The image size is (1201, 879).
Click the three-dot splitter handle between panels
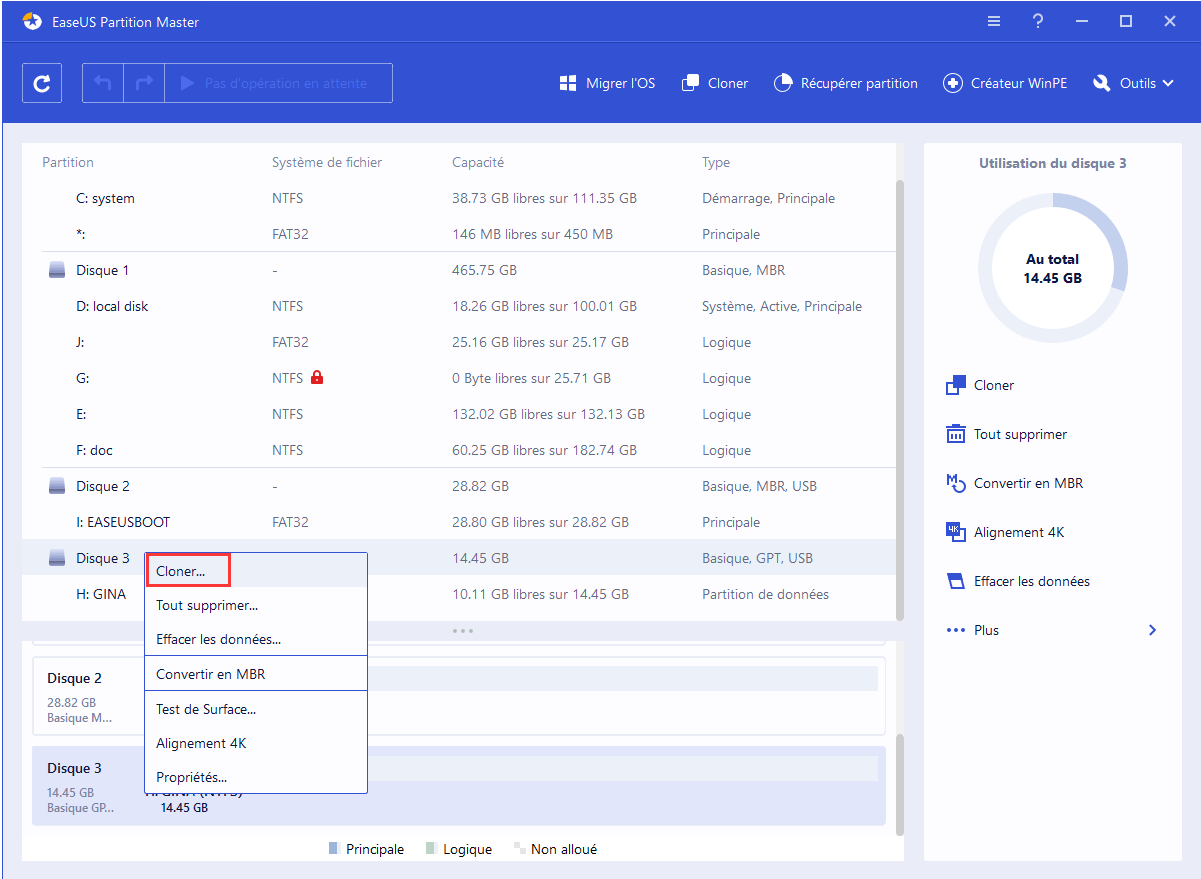pyautogui.click(x=462, y=631)
